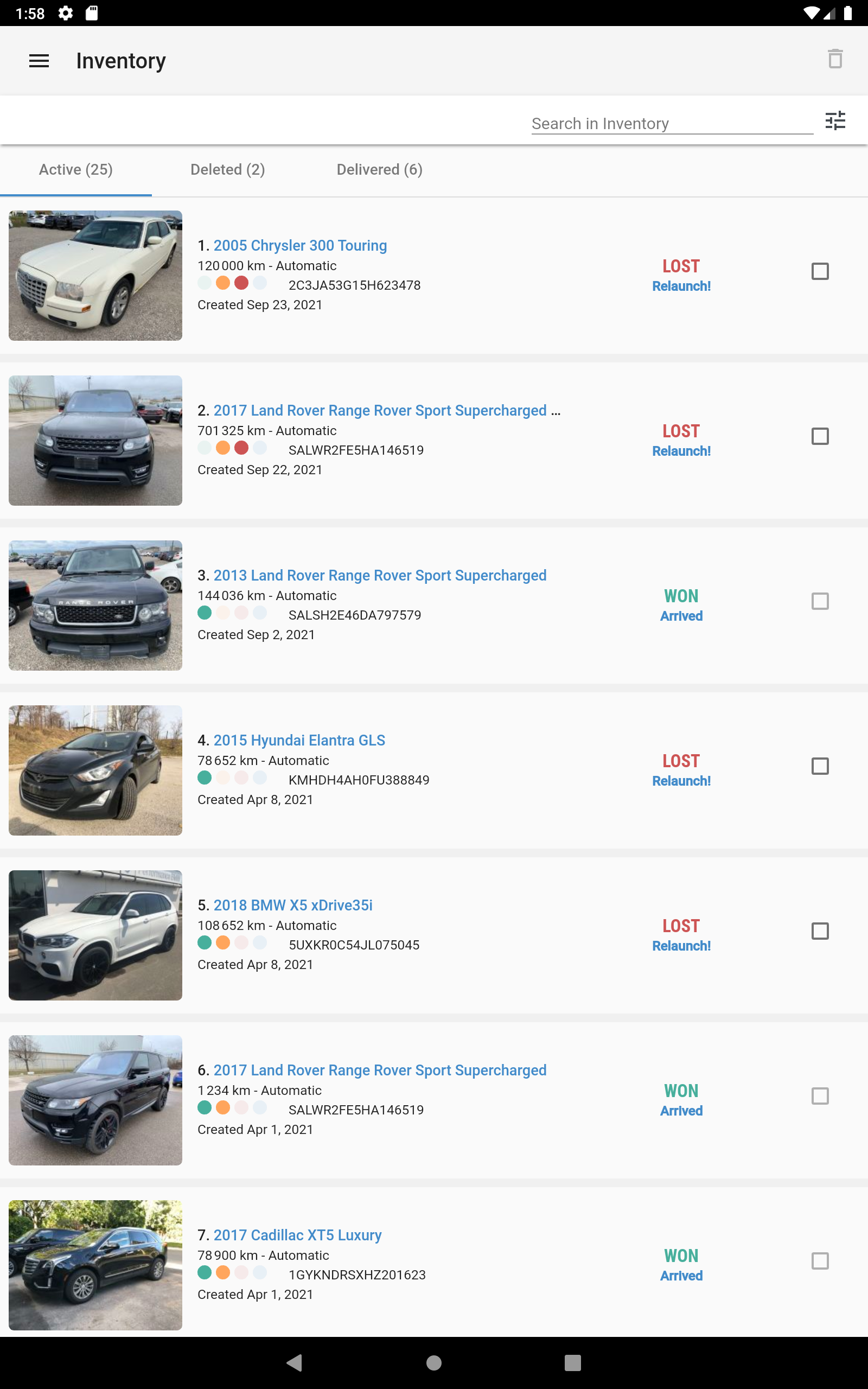Open the 2015 Hyundai Elantra car photo
868x1389 pixels.
tap(95, 770)
